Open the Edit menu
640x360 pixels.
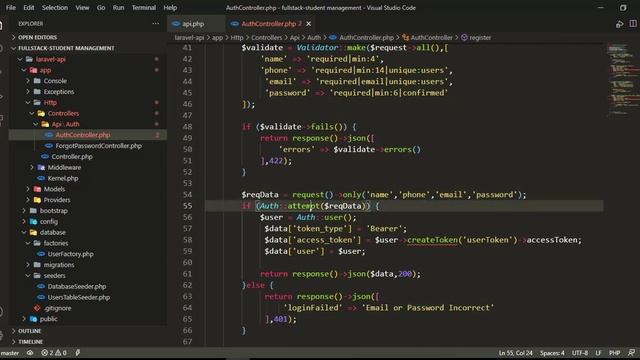[x=29, y=7]
